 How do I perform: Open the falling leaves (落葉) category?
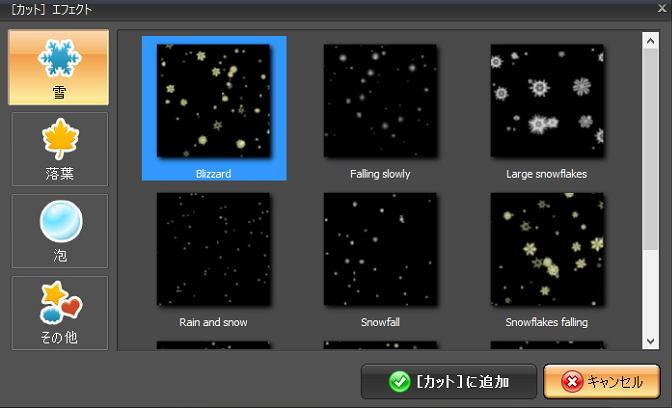pyautogui.click(x=59, y=148)
